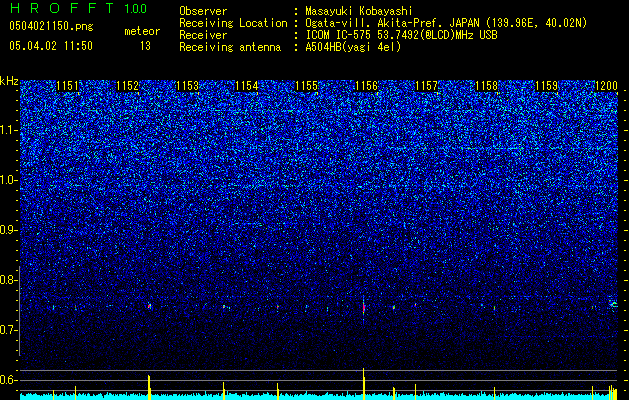Click the kHz axis unit label
Viewport: 629px width, 400px height.
(9, 81)
